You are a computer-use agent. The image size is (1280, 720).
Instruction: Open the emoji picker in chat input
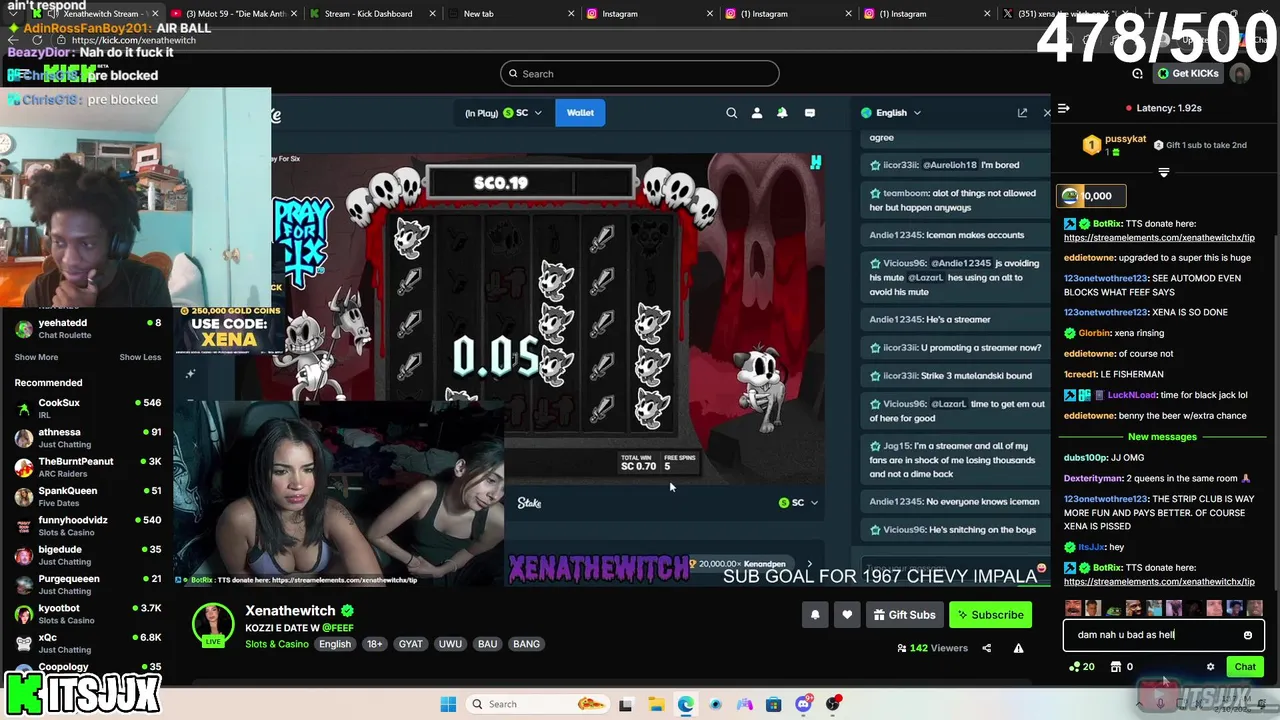[1247, 635]
